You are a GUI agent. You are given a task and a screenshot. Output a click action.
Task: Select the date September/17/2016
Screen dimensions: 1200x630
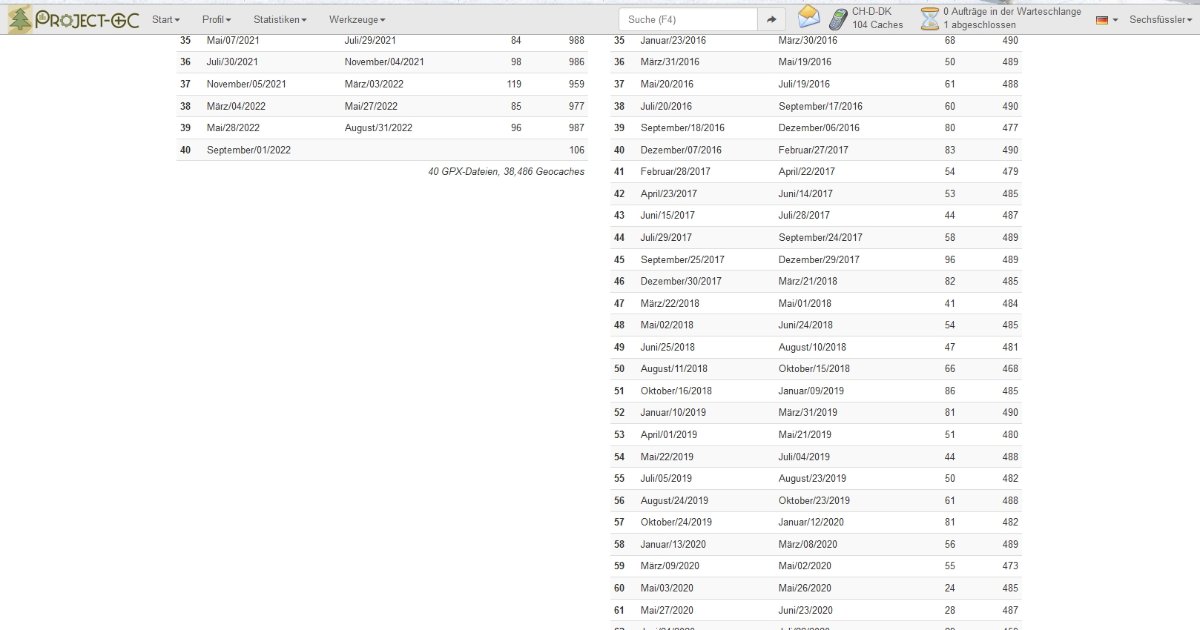click(x=820, y=106)
